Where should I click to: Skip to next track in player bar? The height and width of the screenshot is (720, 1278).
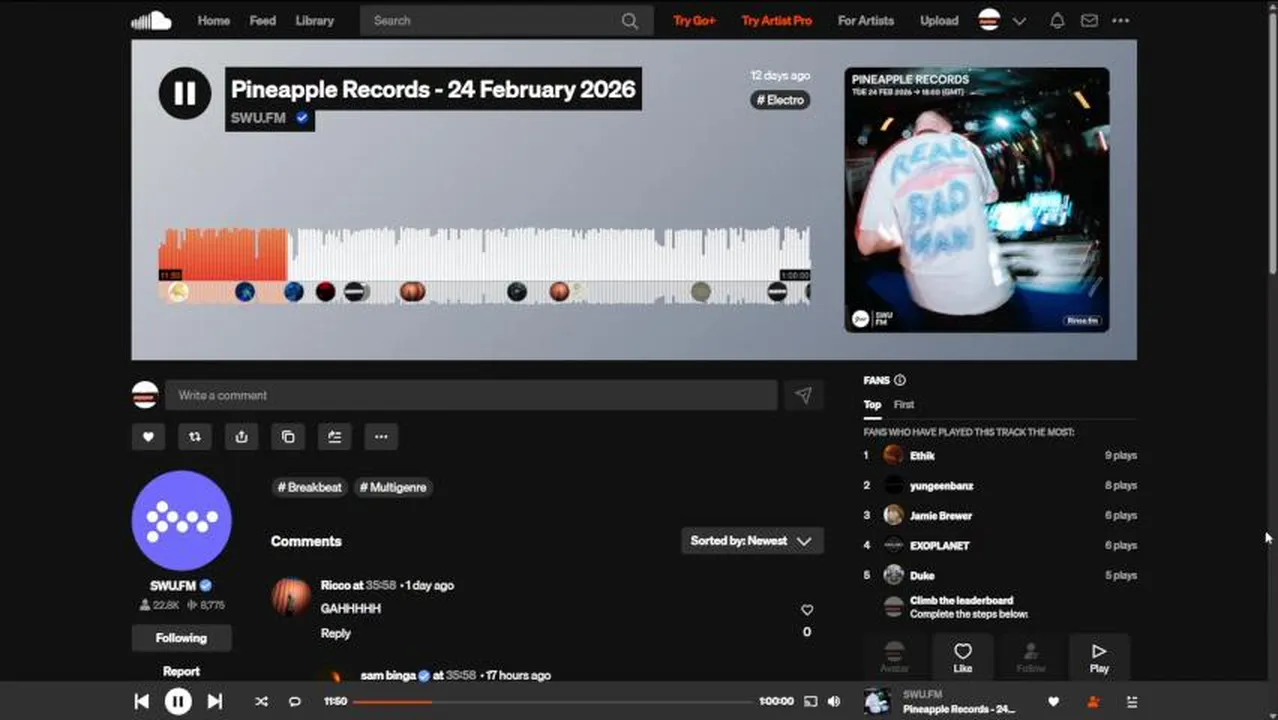(x=215, y=702)
